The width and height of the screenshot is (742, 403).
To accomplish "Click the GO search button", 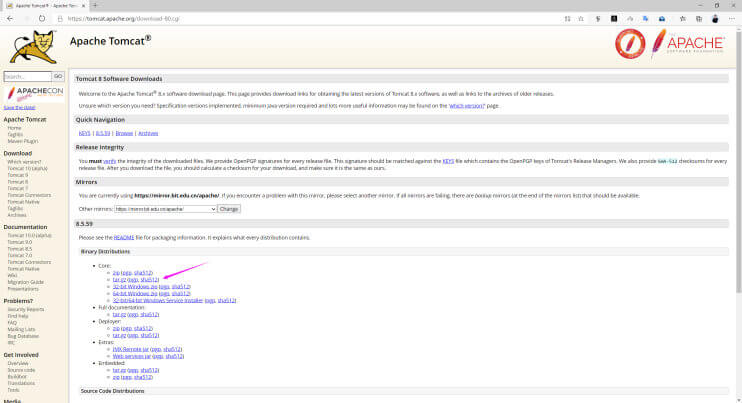I will point(58,76).
